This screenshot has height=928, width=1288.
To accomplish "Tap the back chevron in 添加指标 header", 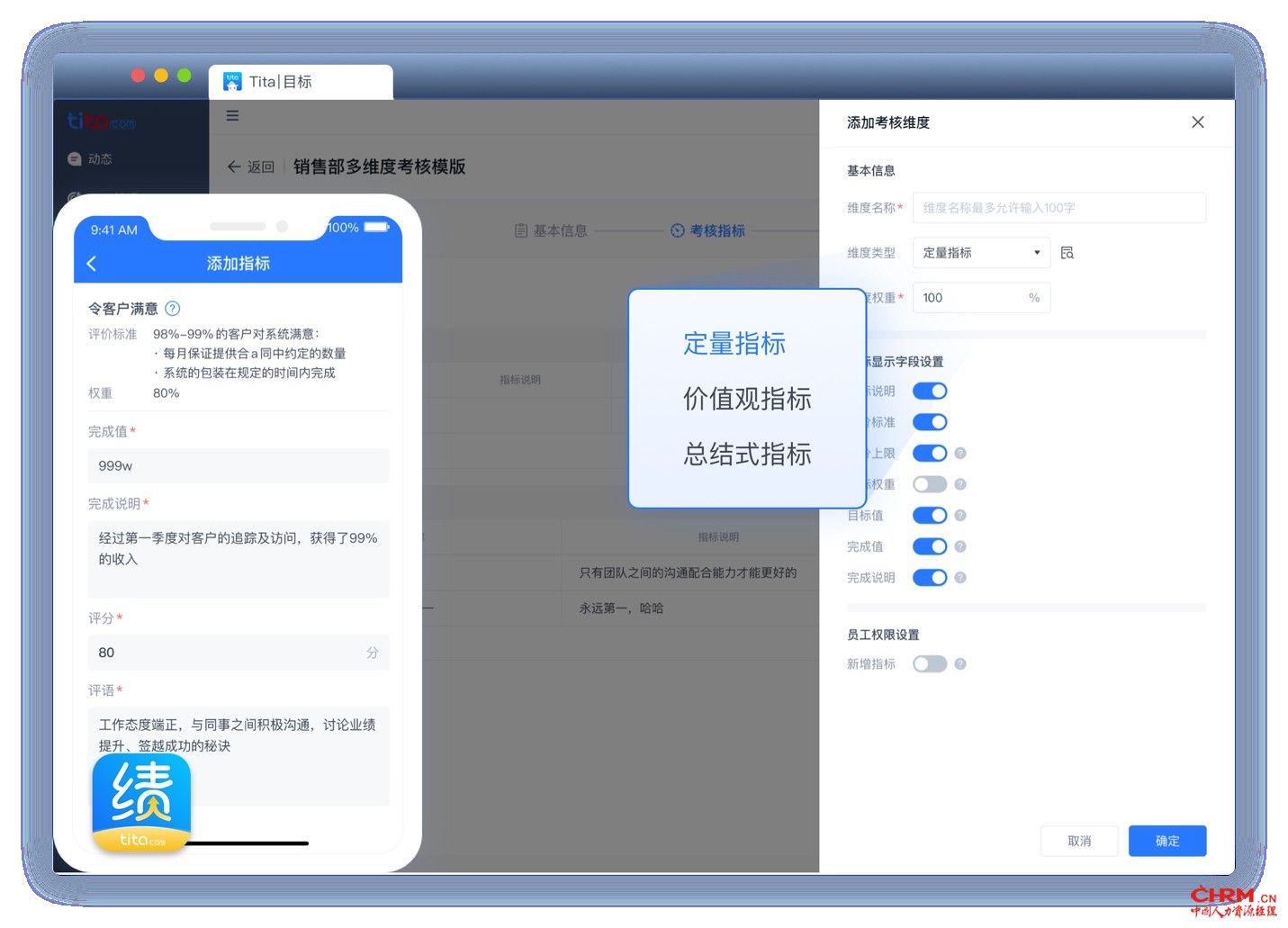I will 91,264.
